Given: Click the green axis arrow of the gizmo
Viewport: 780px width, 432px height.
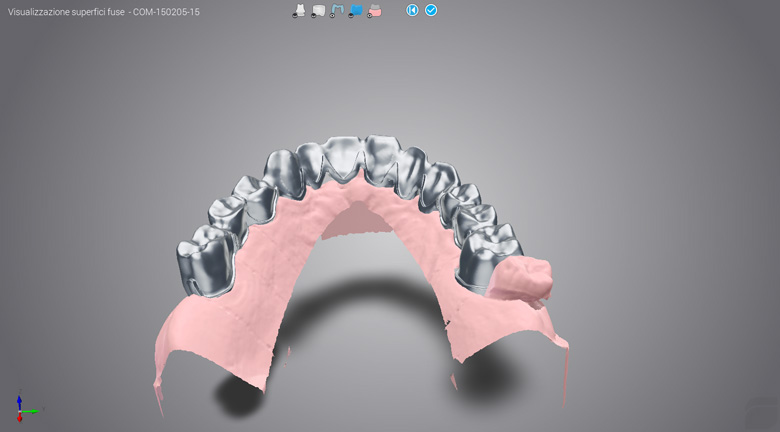Looking at the screenshot, I should 33,410.
